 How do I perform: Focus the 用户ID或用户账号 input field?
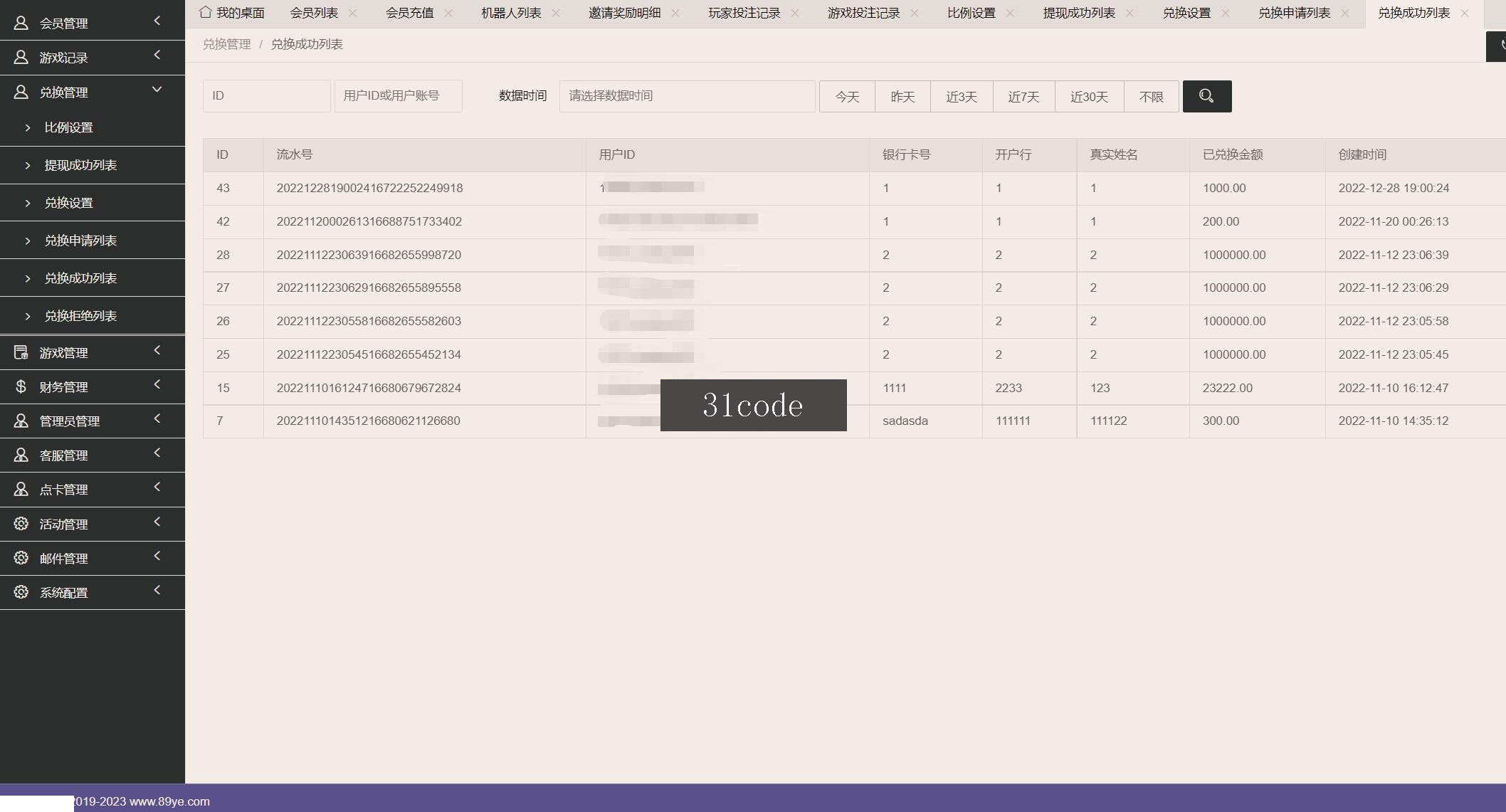point(399,96)
